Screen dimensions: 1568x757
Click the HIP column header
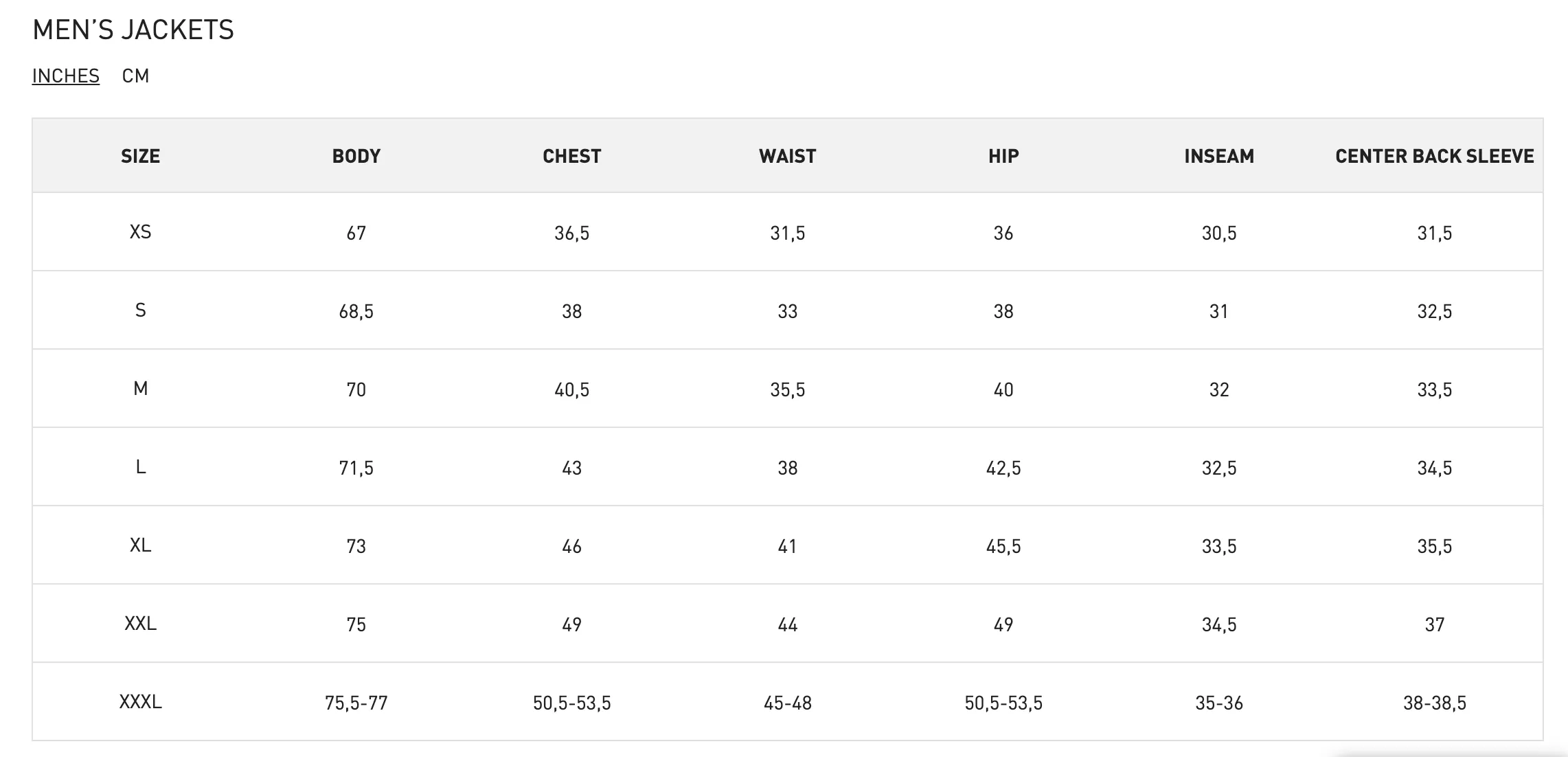pyautogui.click(x=1003, y=156)
